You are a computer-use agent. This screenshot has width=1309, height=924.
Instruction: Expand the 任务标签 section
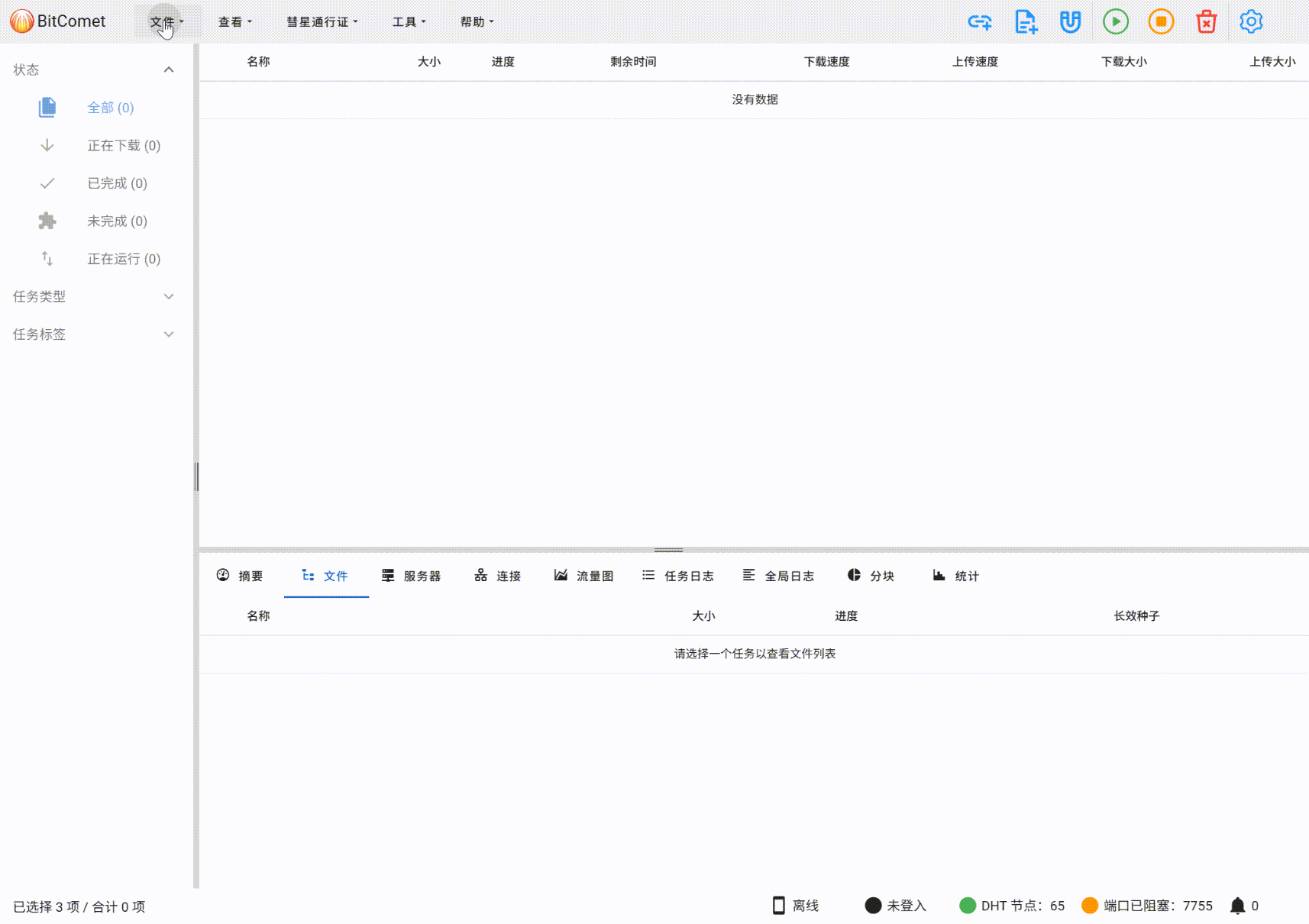(x=169, y=334)
